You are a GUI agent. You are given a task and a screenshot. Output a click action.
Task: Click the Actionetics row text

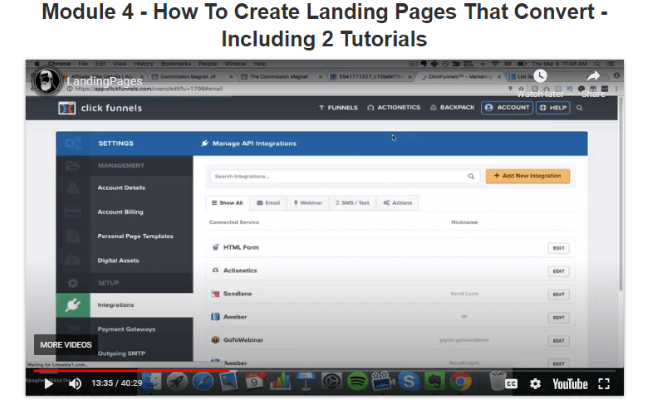[x=240, y=271]
